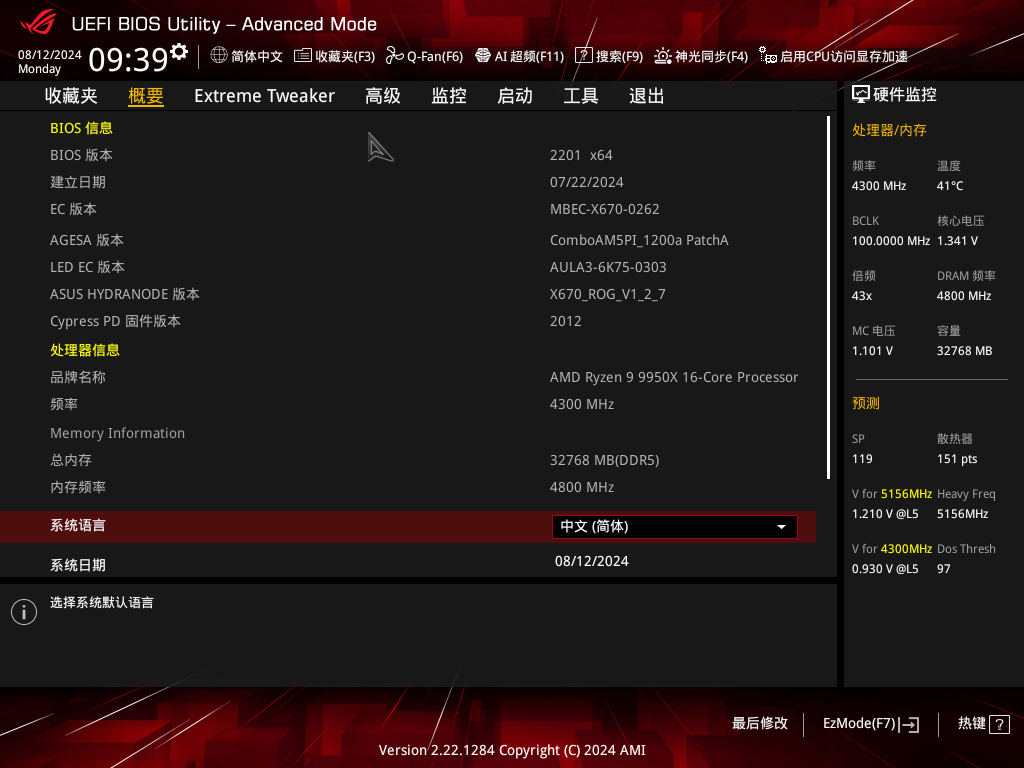Click the 09:39 clock display
Screen dimensions: 1024x768
(x=128, y=59)
